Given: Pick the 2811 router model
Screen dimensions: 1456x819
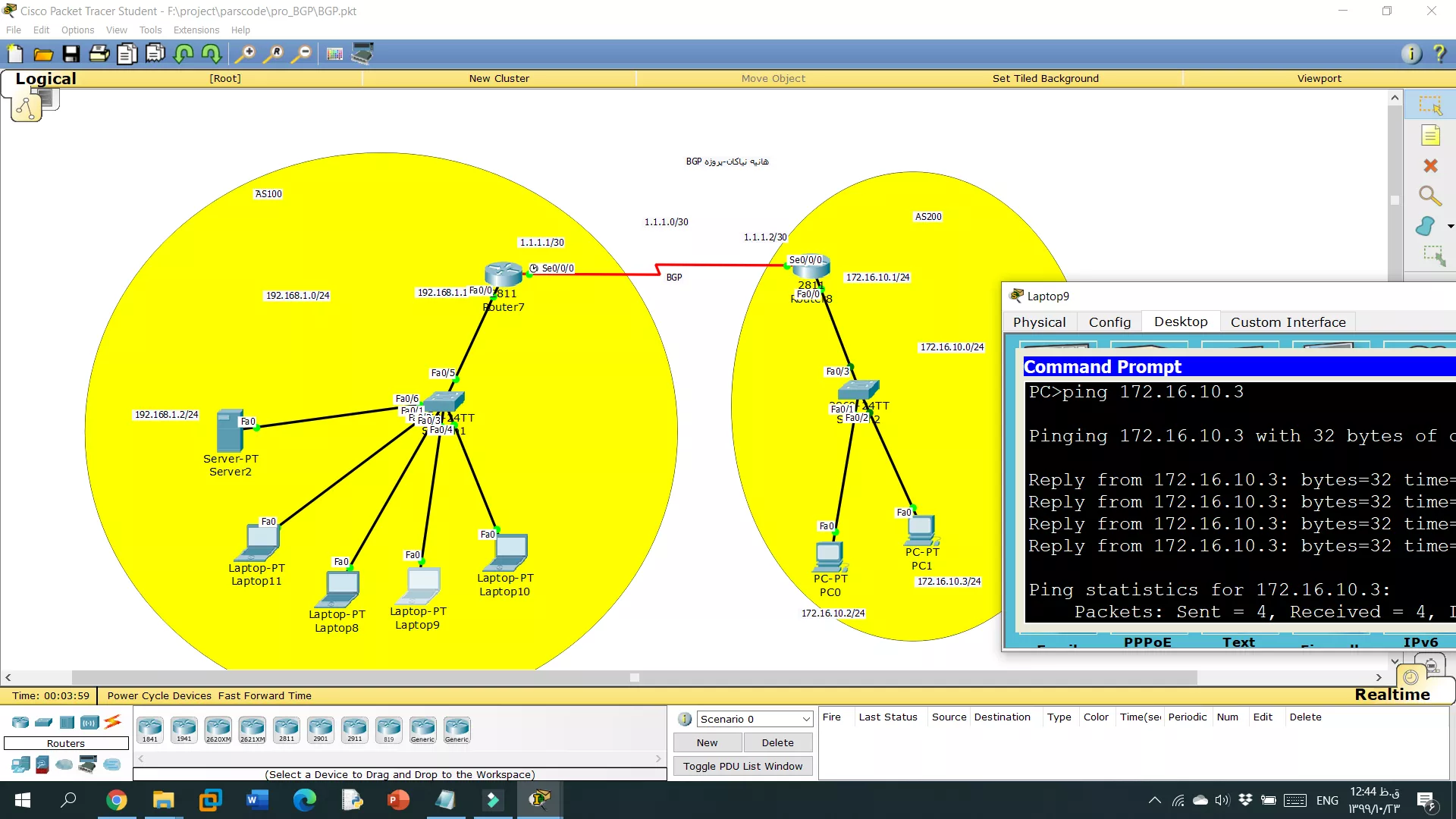Looking at the screenshot, I should coord(287,730).
